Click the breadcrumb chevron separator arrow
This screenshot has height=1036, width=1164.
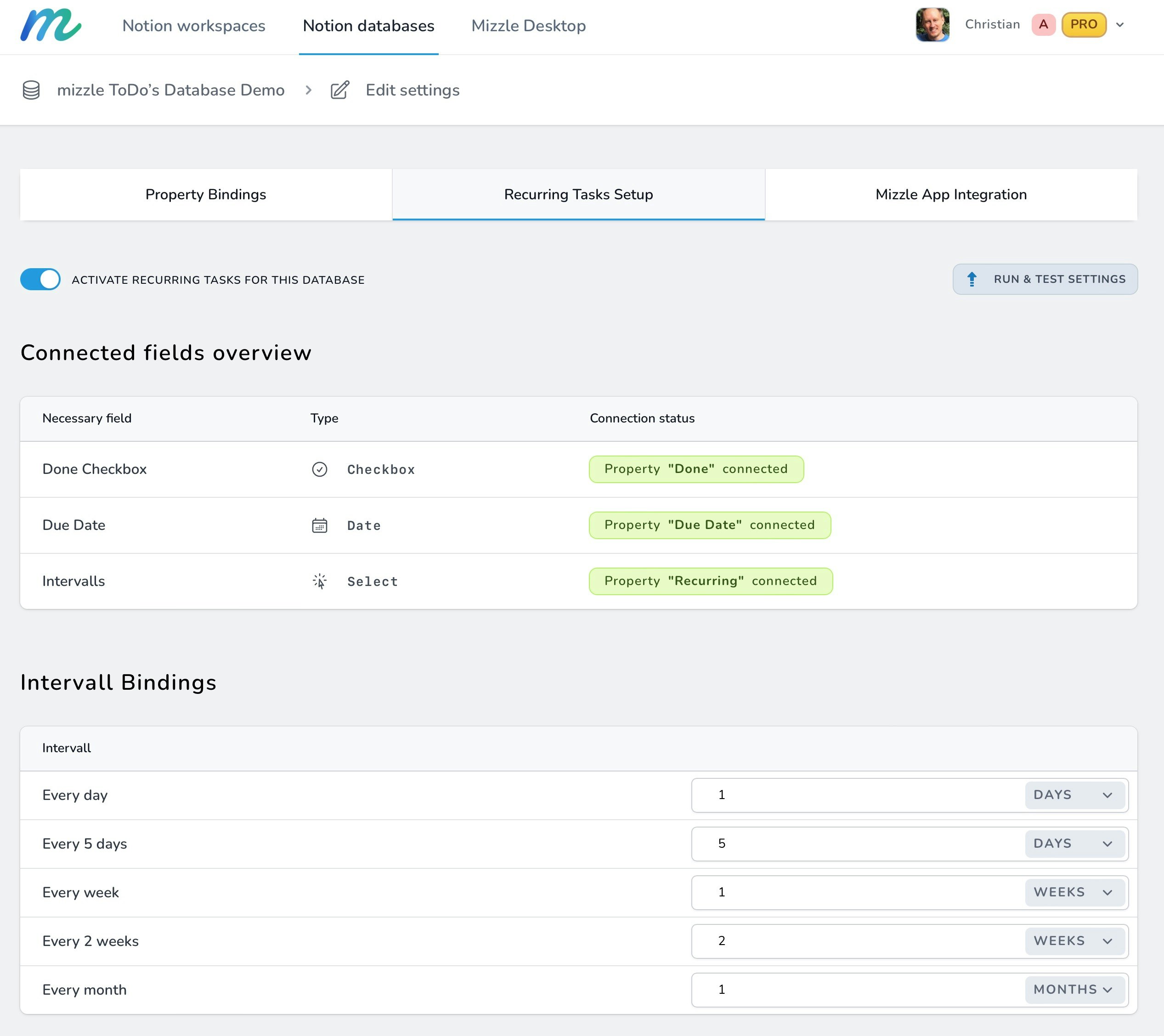(x=308, y=90)
